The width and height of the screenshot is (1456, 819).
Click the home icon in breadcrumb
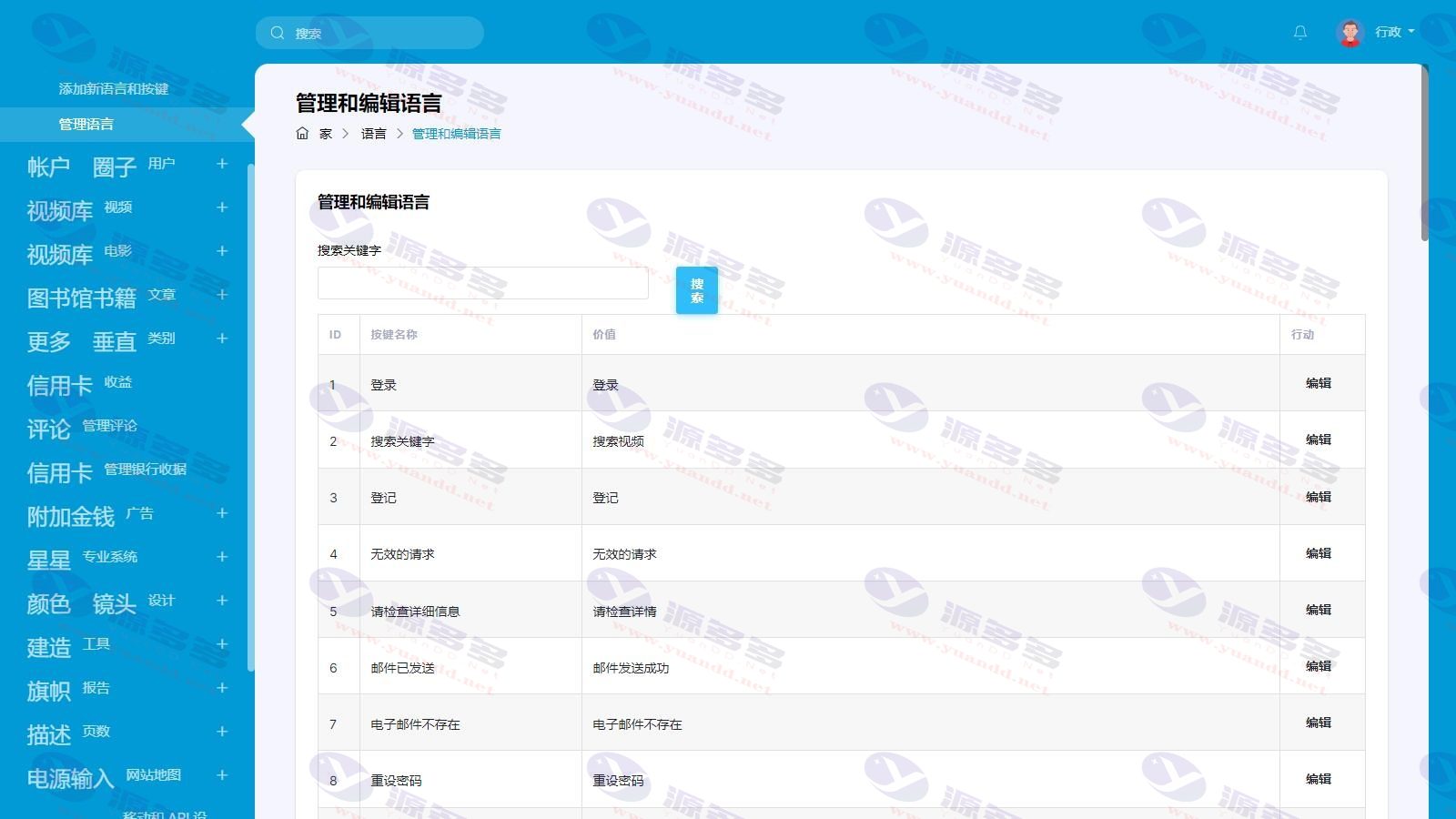pyautogui.click(x=302, y=133)
